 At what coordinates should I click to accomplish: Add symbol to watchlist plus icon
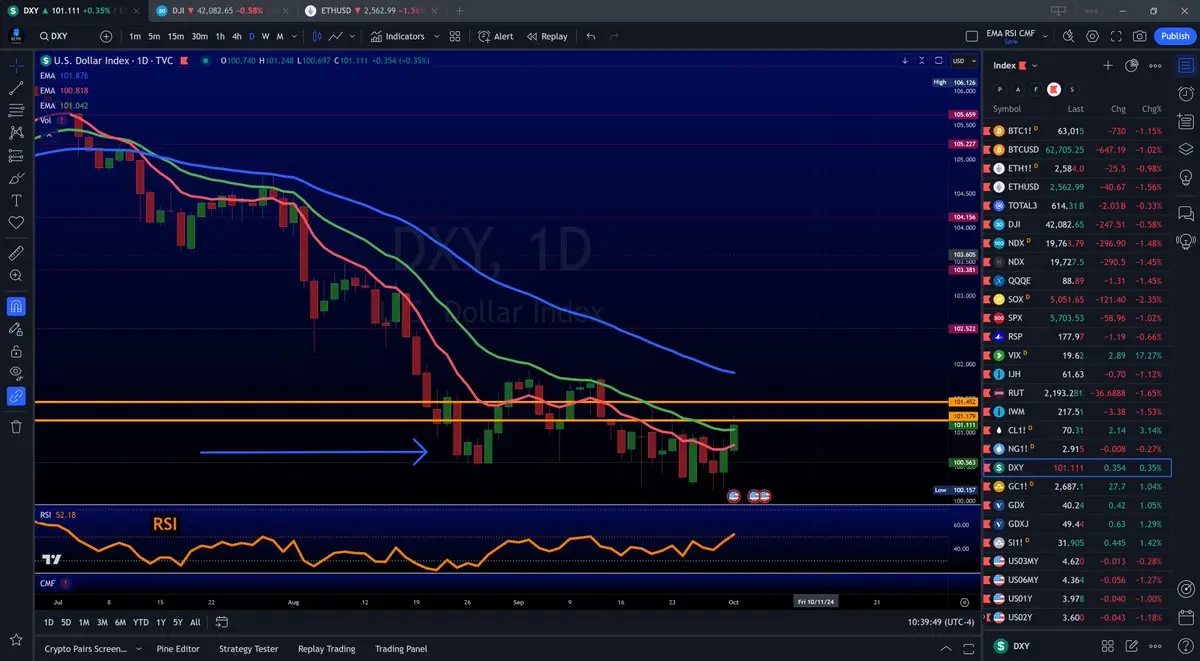[1108, 65]
